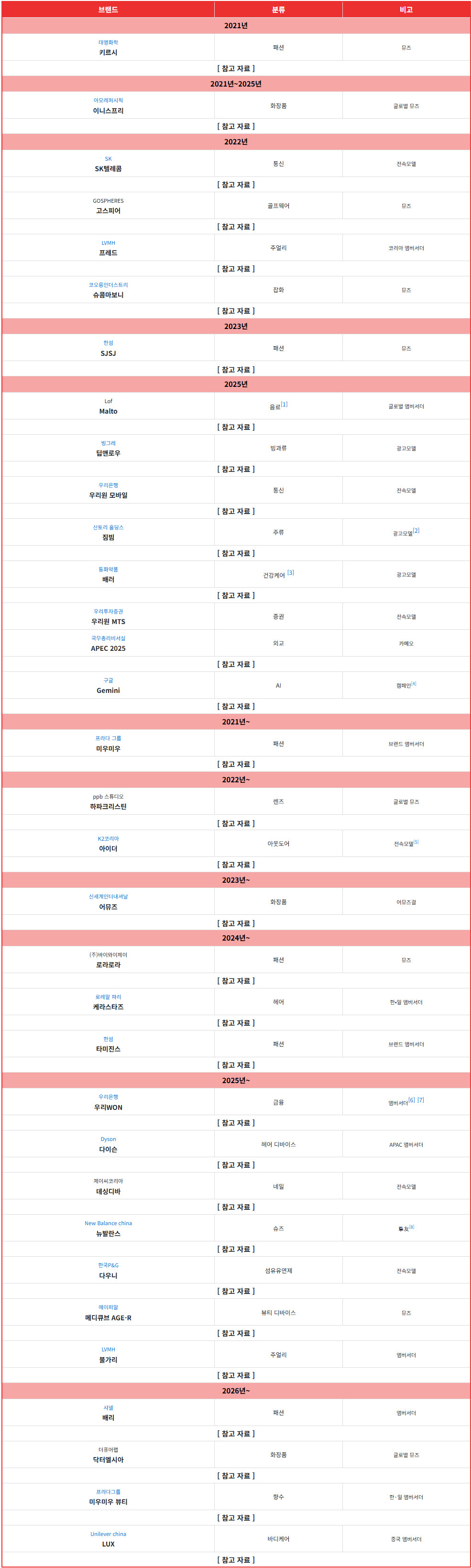
Task: Open the 아모레퍼시픽 link above 이니스프리
Action: coord(109,100)
